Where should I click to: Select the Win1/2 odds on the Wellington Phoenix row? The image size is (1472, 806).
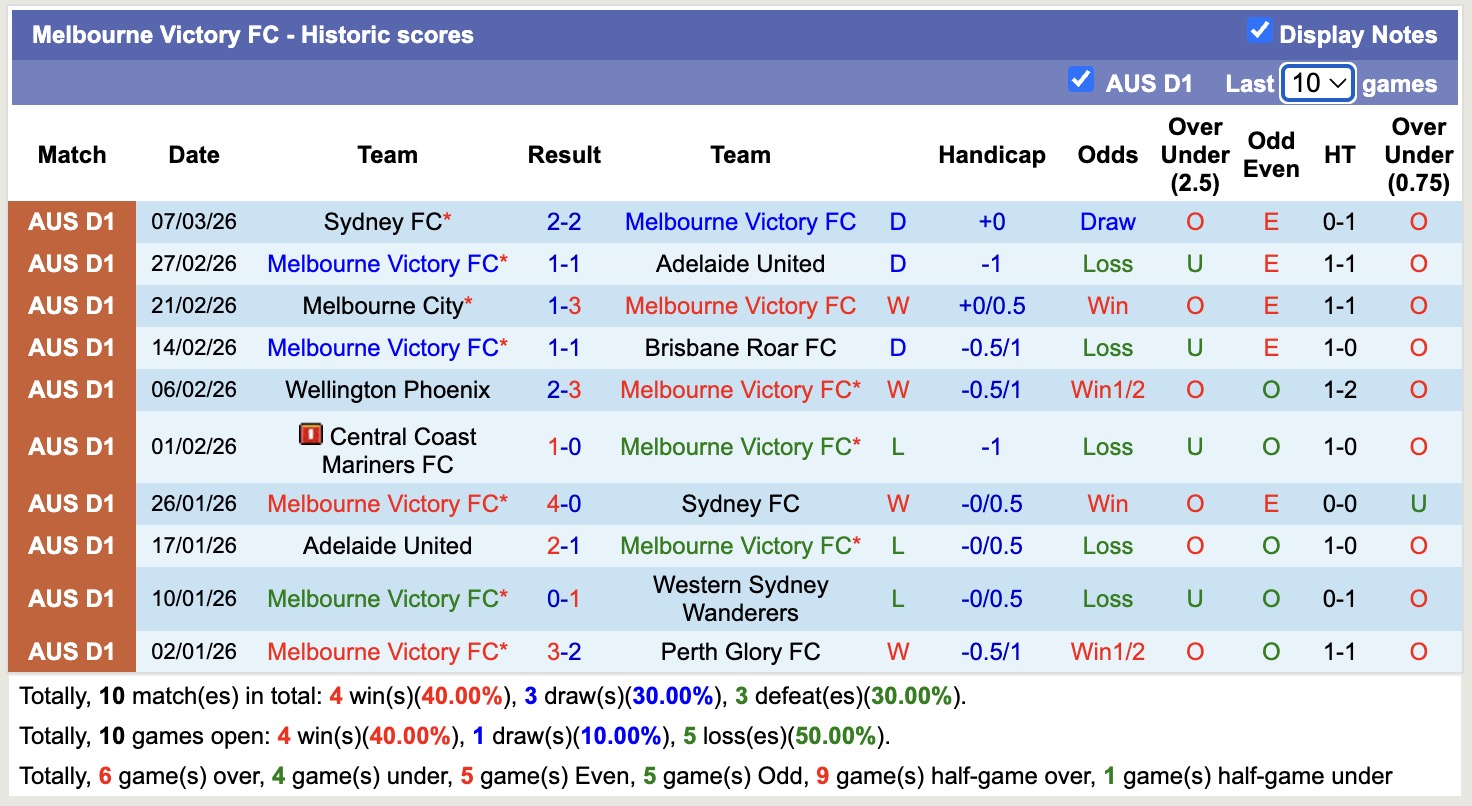point(1107,390)
